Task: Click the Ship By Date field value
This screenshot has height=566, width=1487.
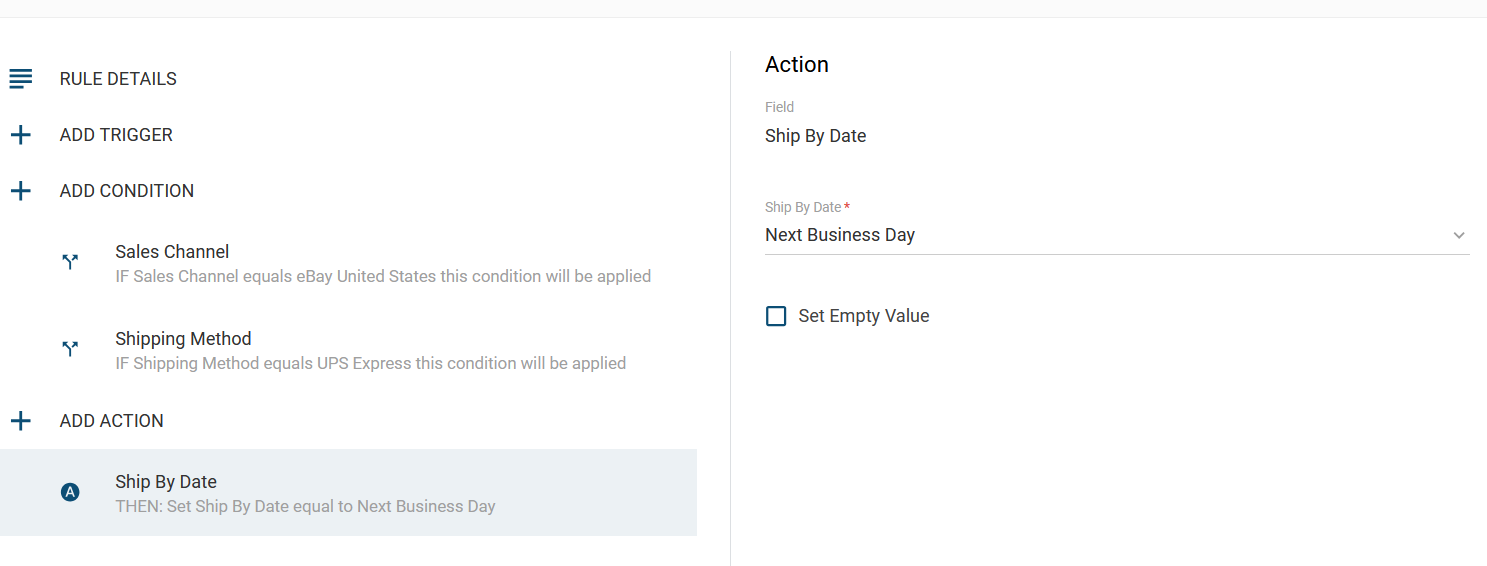Action: point(816,136)
